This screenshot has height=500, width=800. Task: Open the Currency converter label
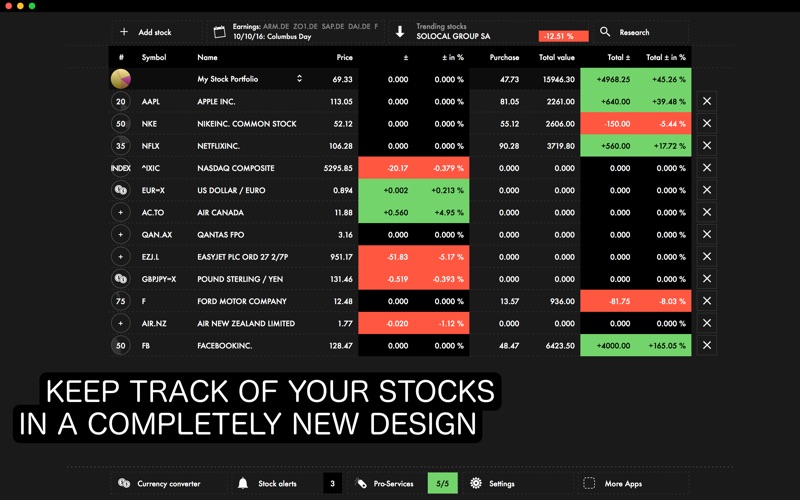point(169,484)
